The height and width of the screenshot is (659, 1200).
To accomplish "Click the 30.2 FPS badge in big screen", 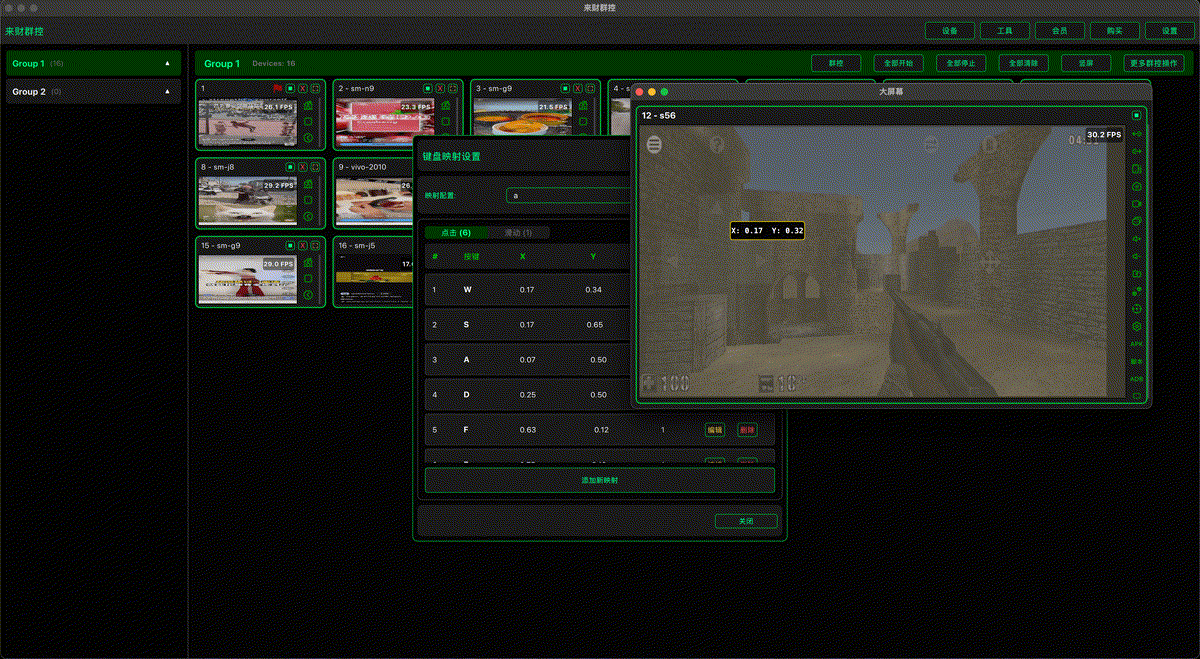I will tap(1104, 134).
